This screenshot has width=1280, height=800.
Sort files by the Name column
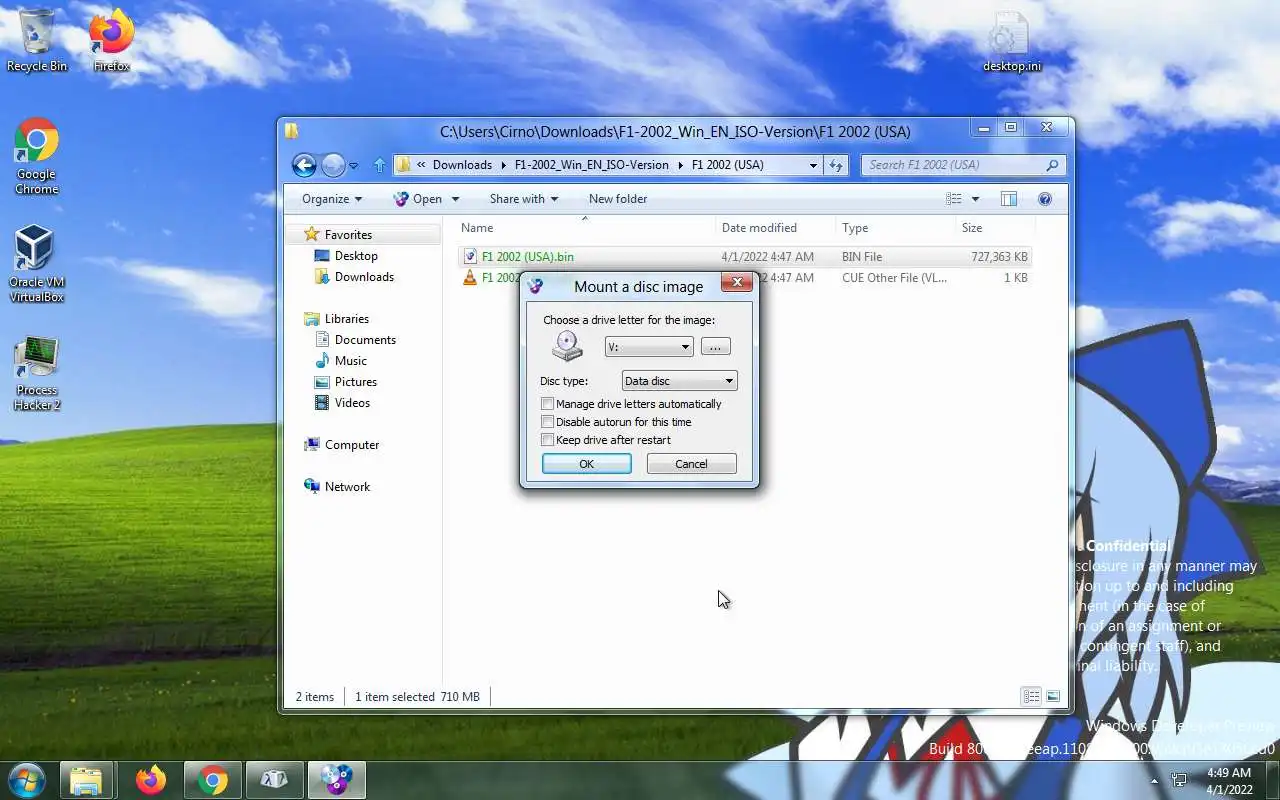[x=585, y=228]
